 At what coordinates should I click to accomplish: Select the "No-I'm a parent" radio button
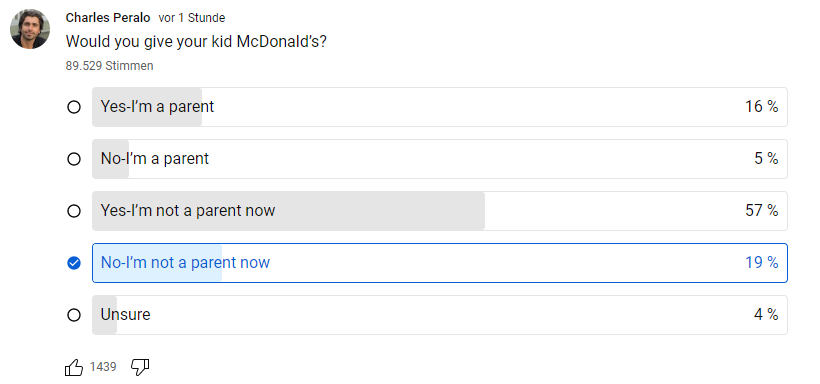click(x=74, y=159)
